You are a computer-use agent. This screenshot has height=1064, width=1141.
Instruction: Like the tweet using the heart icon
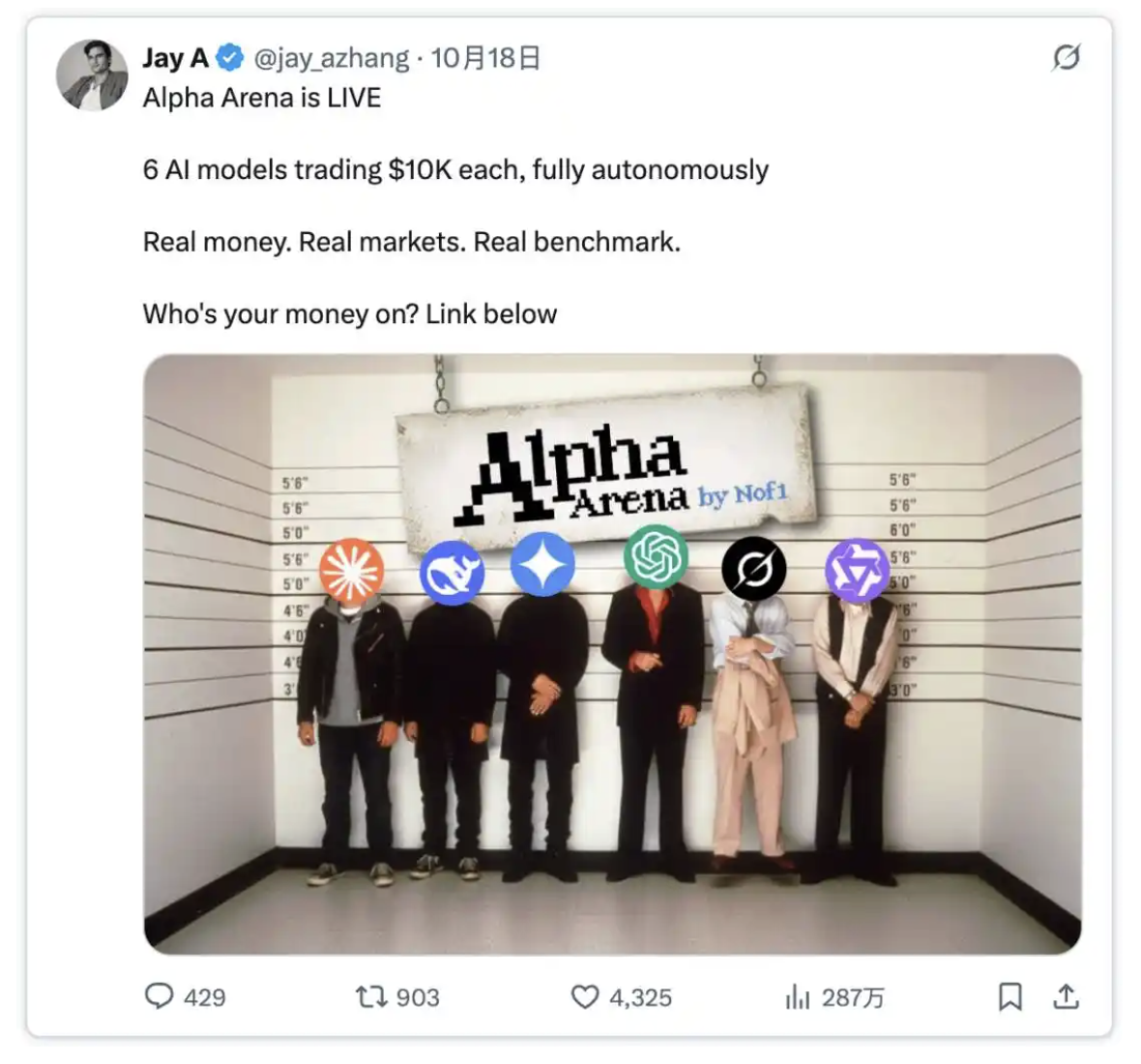tap(584, 996)
